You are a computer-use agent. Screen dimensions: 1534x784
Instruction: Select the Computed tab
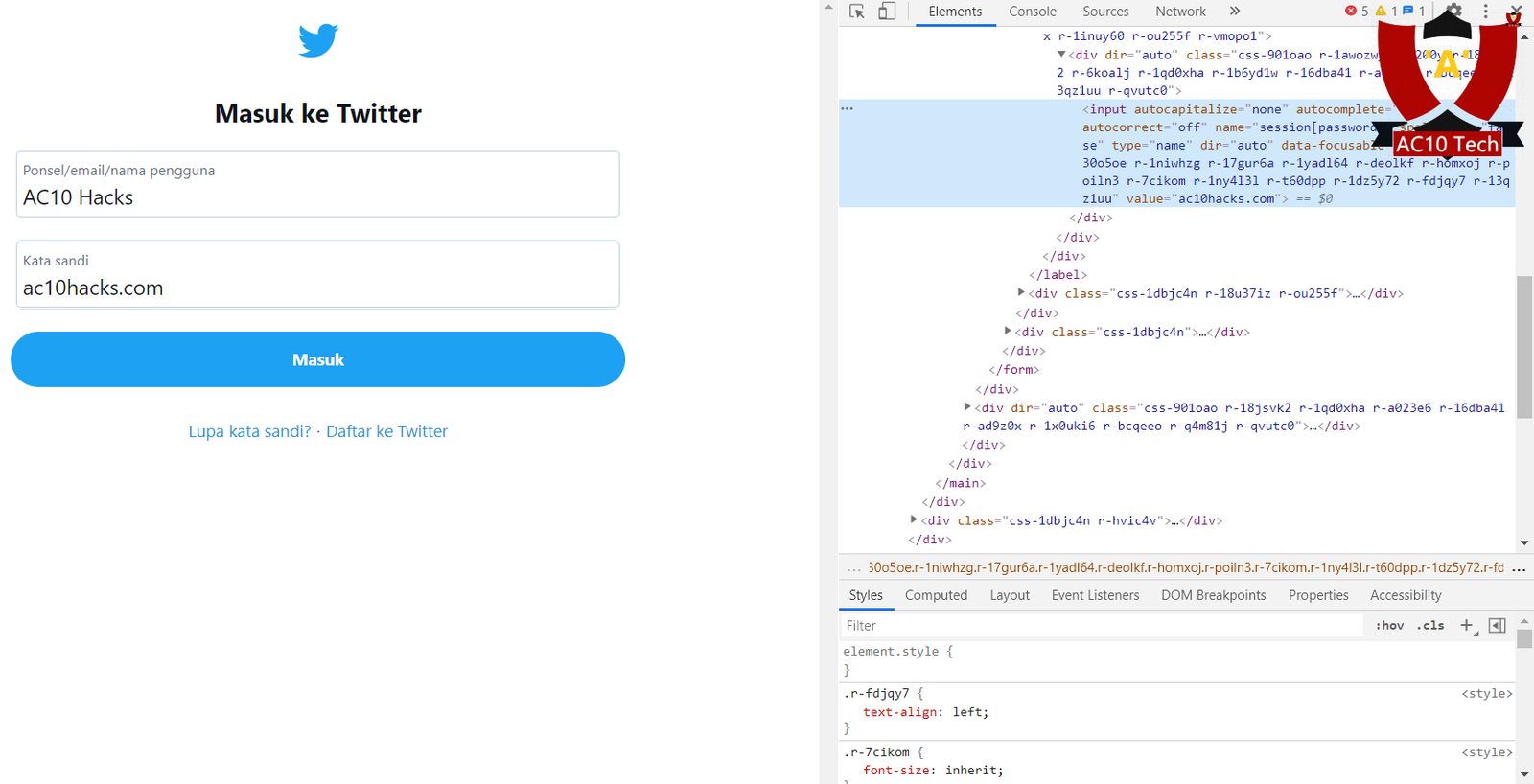click(936, 595)
